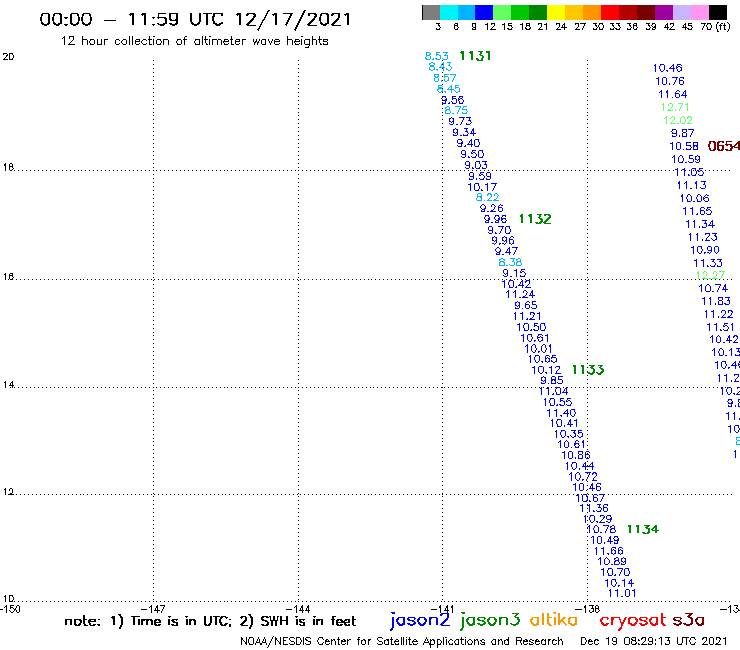740x650 pixels.
Task: Click the 9.73 wave height value
Action: click(460, 121)
